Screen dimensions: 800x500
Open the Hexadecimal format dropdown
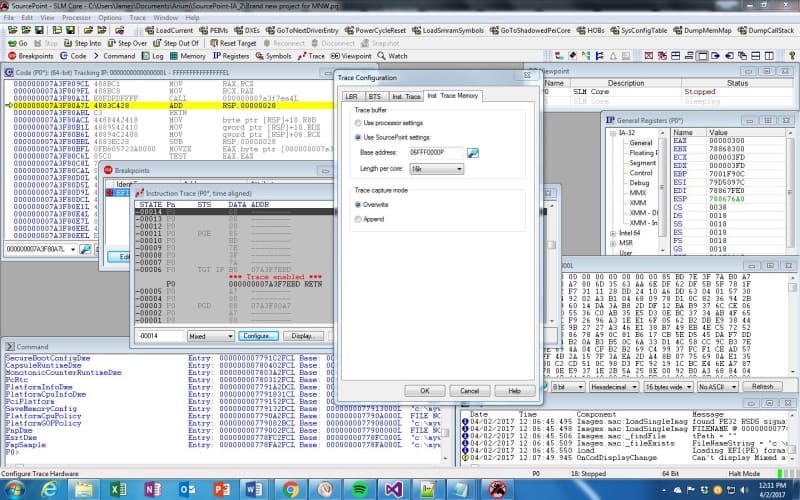tap(614, 387)
